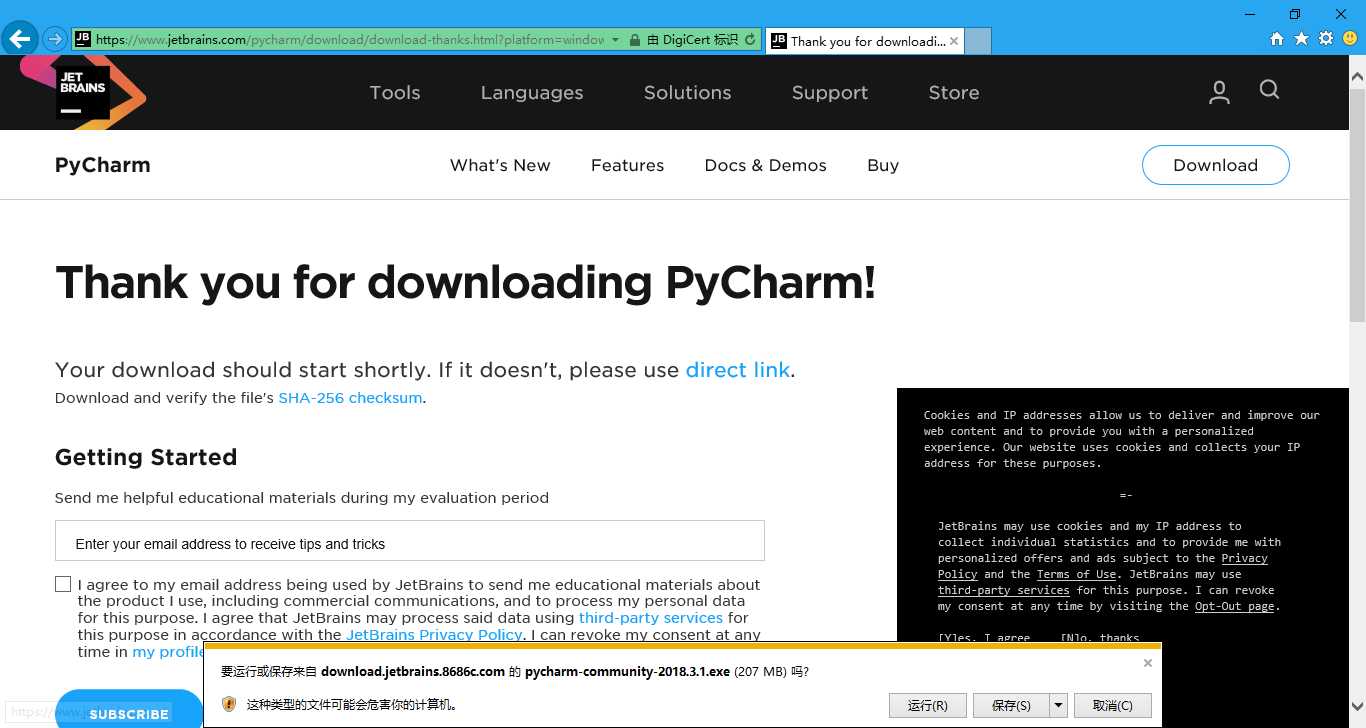Open the Tools menu in JetBrains header
The image size is (1366, 728).
pos(395,92)
